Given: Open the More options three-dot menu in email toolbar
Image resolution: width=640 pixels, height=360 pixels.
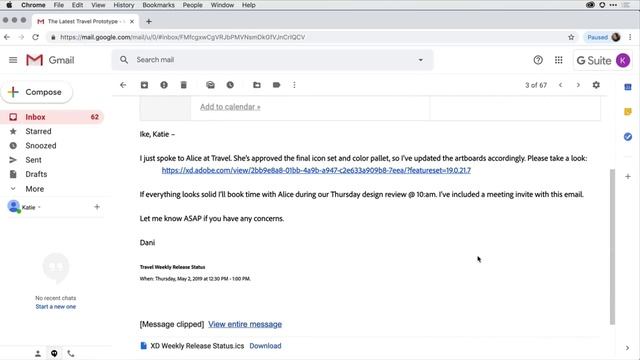Looking at the screenshot, I should [x=294, y=85].
